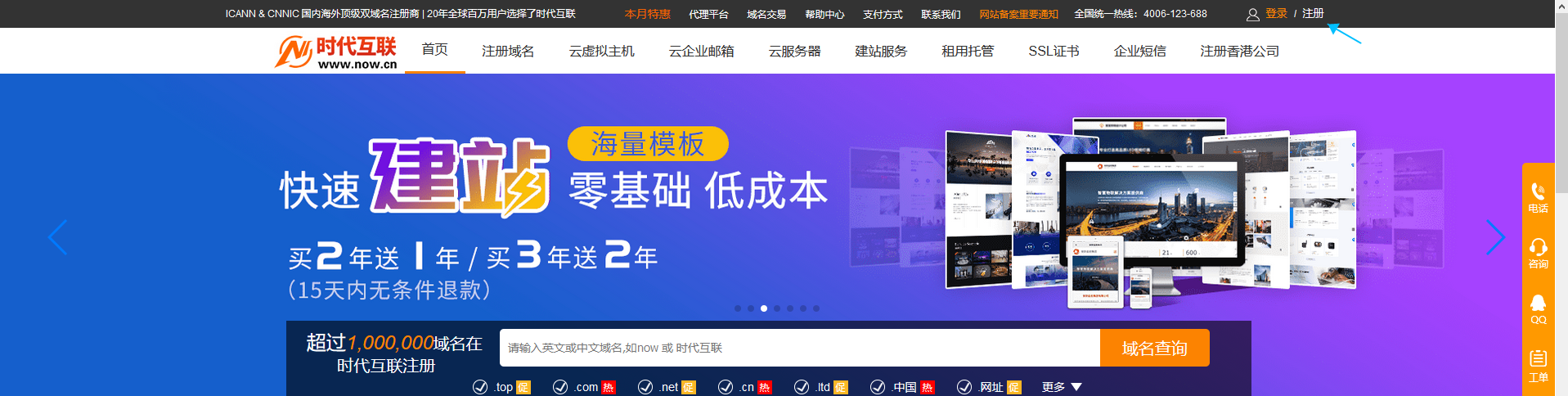The image size is (1568, 396).
Task: Toggle the .com domain checkbox
Action: click(x=560, y=387)
